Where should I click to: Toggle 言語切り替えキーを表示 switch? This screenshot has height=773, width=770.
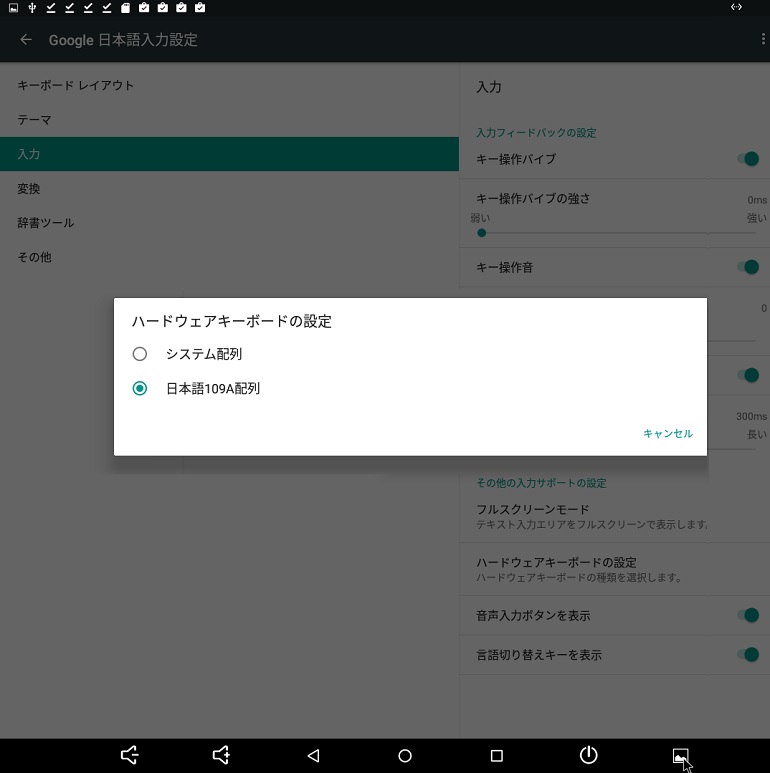pyautogui.click(x=748, y=654)
